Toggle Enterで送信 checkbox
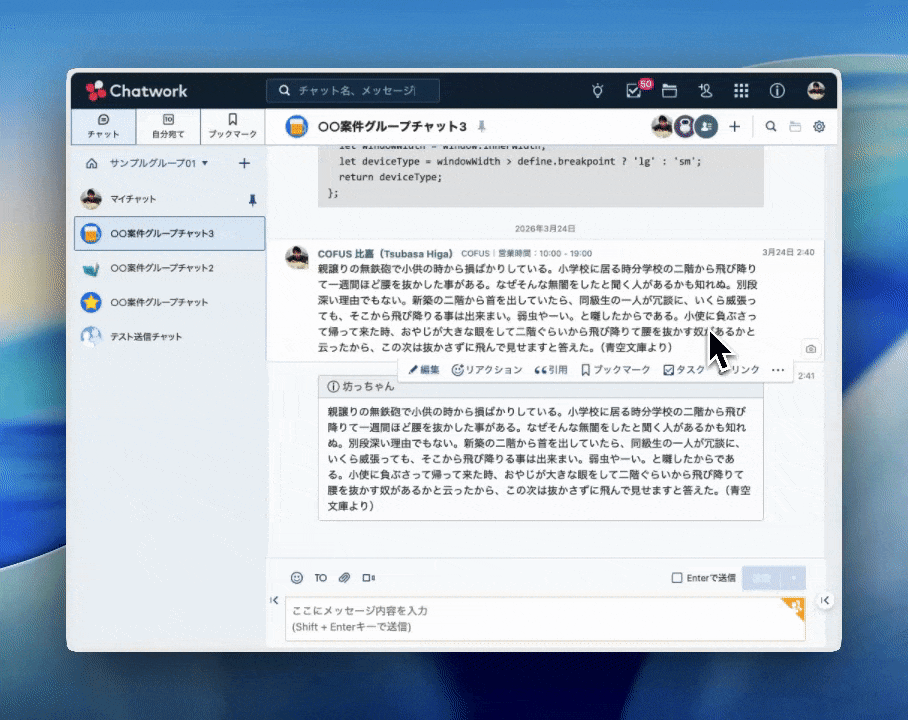The height and width of the screenshot is (720, 908). tap(676, 578)
